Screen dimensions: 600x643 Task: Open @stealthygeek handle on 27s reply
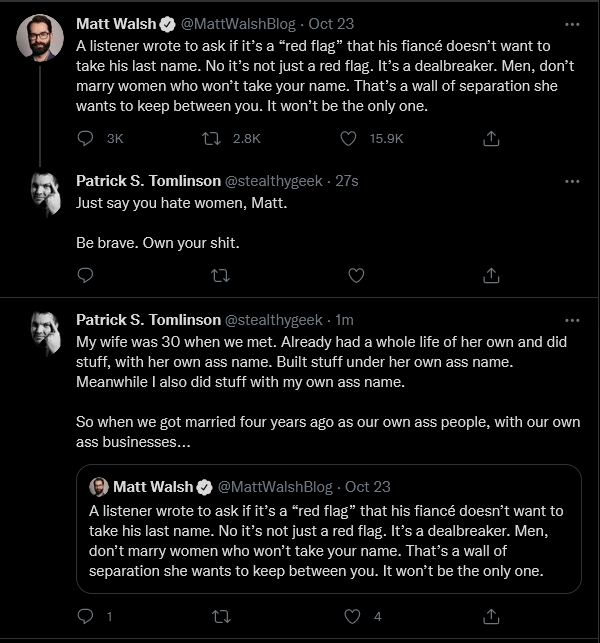pos(274,181)
